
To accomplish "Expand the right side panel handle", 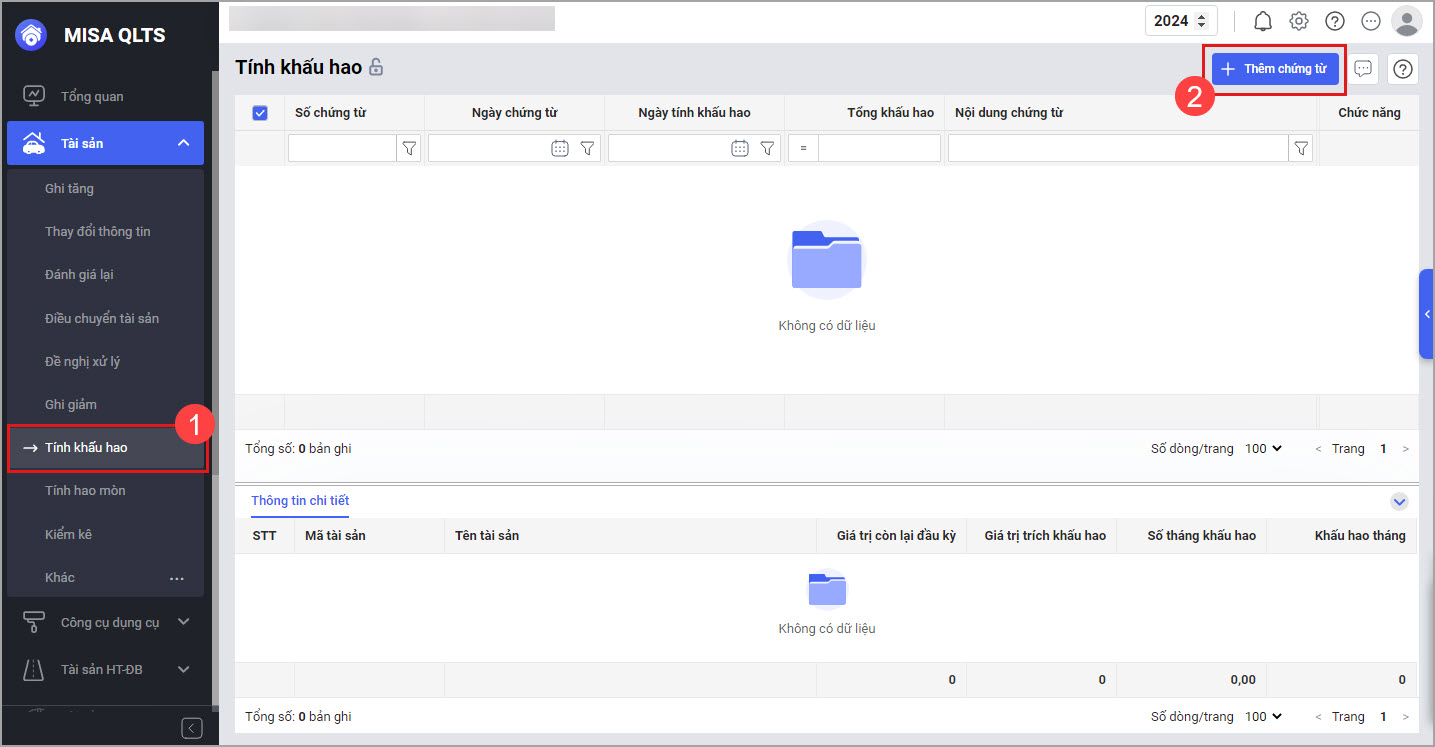I will pos(1427,314).
